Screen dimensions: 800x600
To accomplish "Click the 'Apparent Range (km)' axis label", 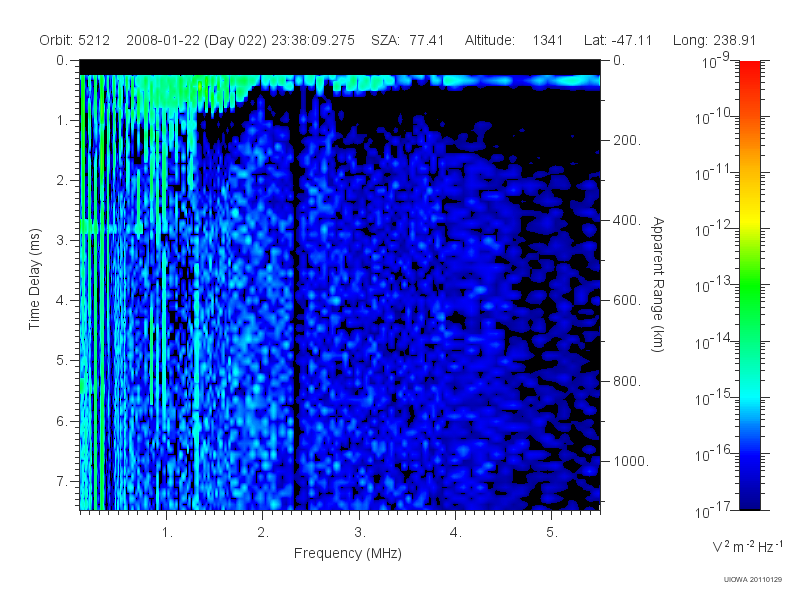I will (x=659, y=284).
